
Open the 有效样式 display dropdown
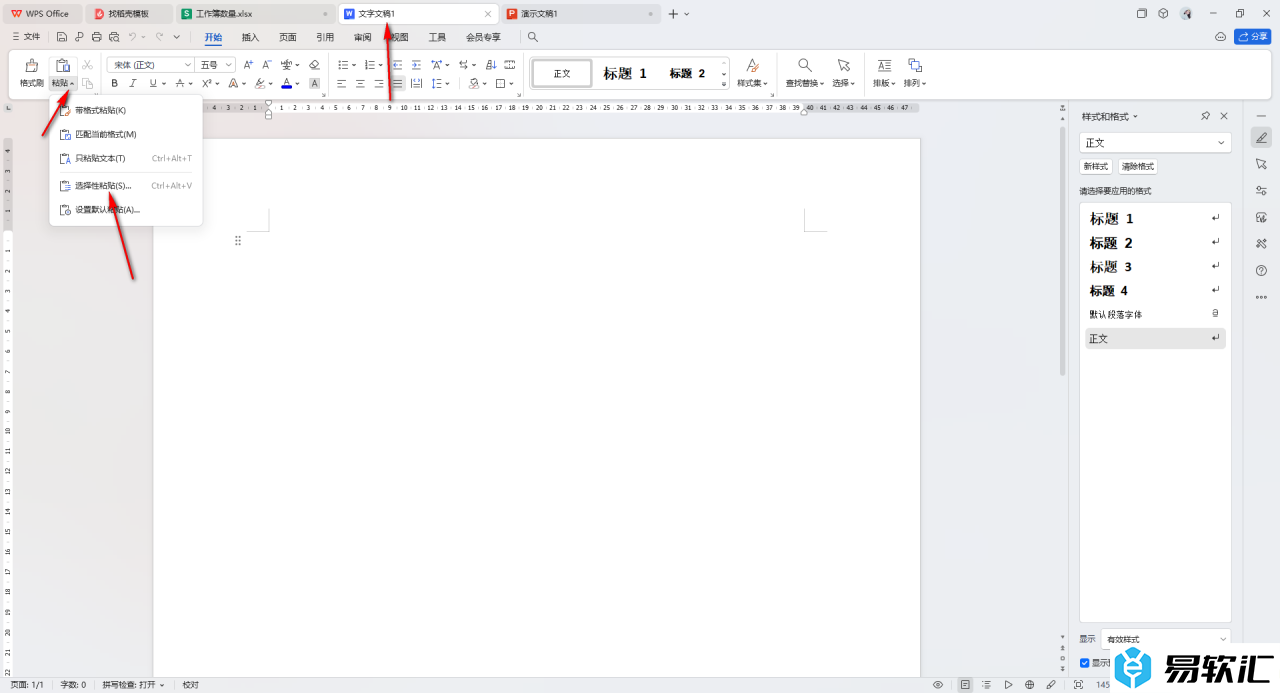tap(1166, 639)
